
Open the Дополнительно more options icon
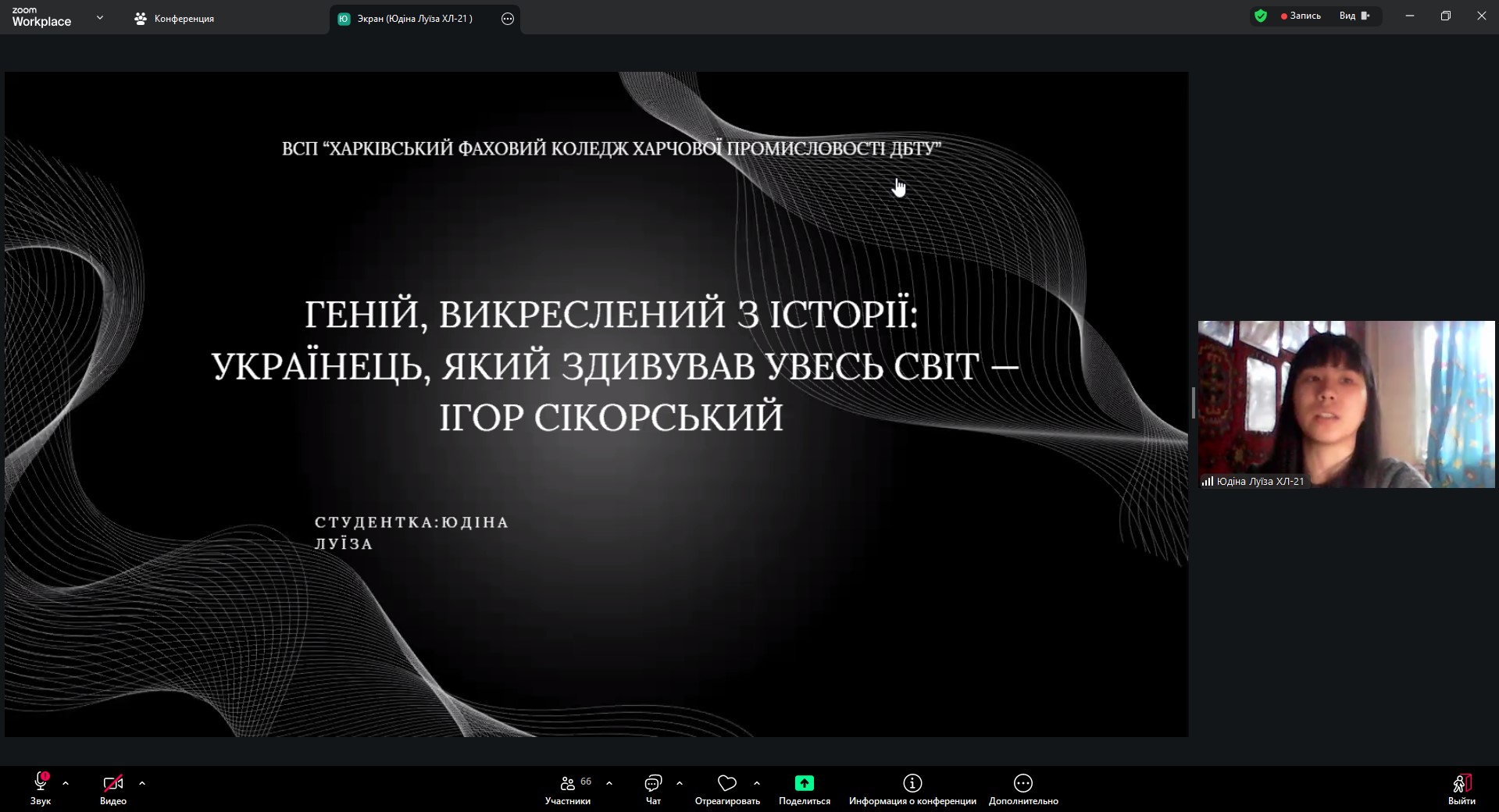tap(1023, 783)
